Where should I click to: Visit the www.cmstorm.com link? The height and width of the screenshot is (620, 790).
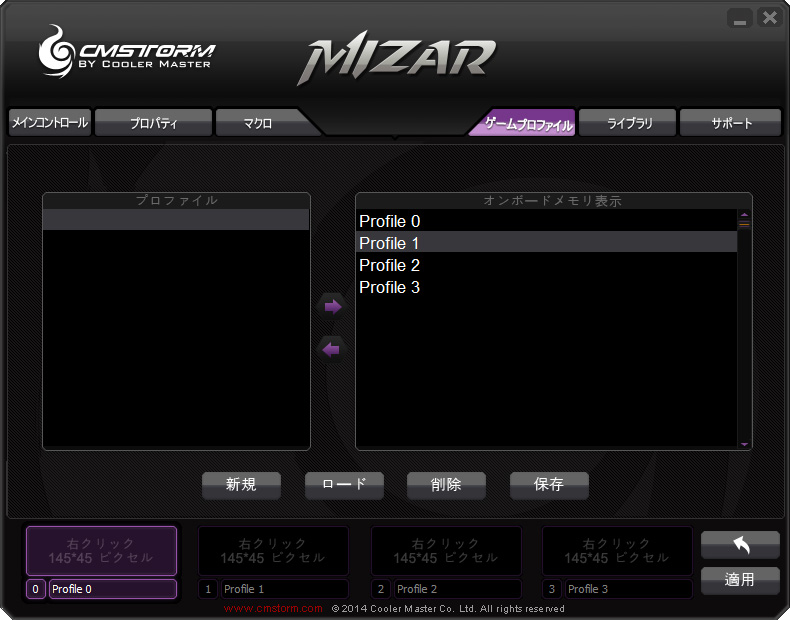(x=273, y=608)
